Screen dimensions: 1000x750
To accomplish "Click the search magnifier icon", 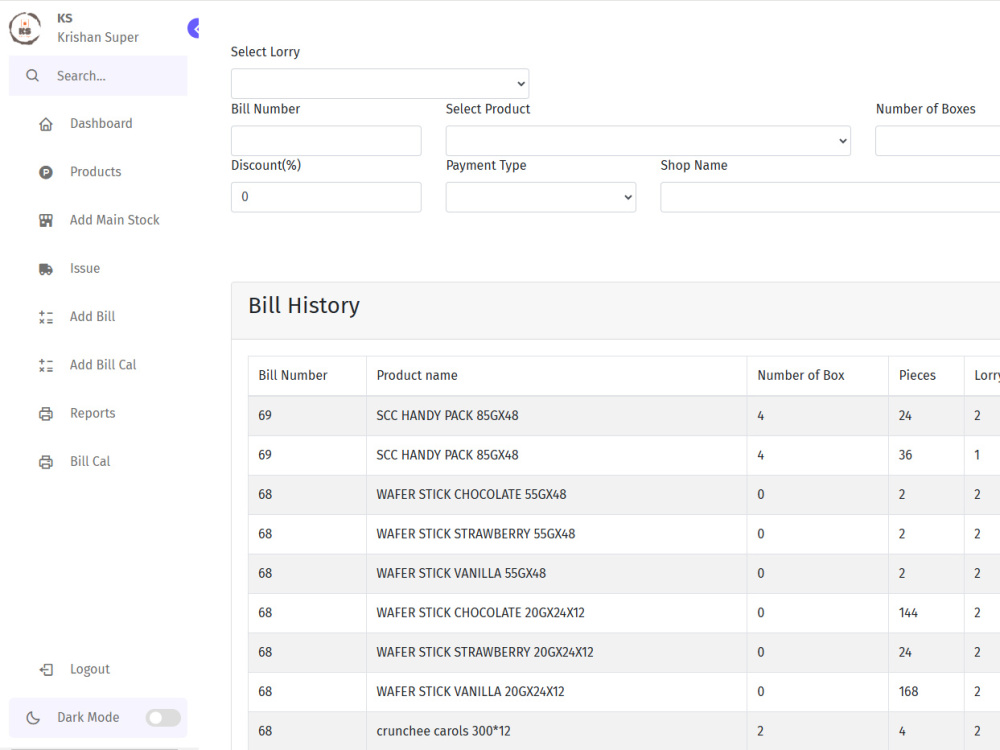I will coord(33,76).
